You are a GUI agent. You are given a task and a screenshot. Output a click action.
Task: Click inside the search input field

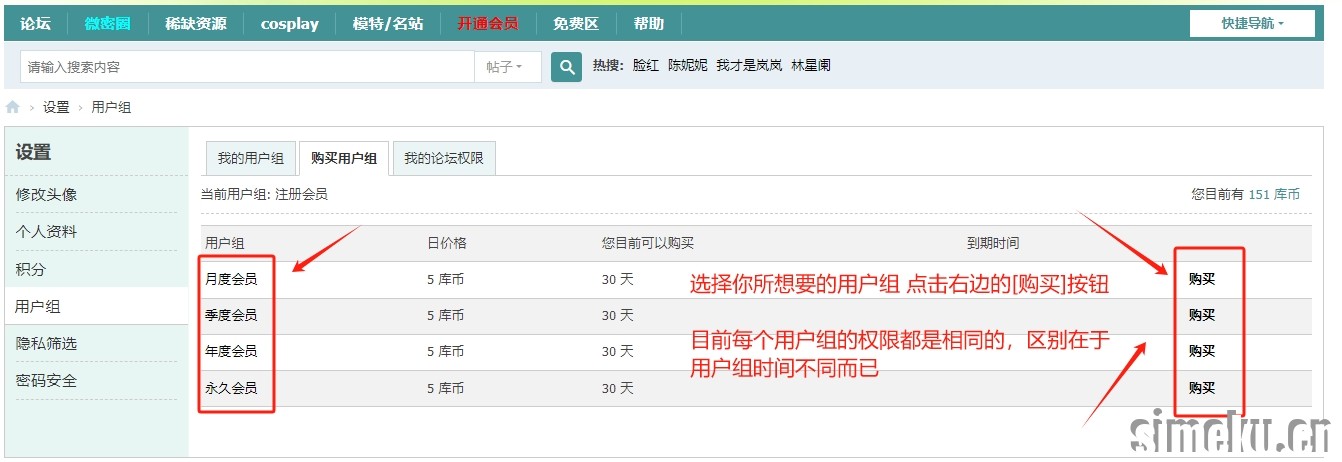pyautogui.click(x=247, y=67)
